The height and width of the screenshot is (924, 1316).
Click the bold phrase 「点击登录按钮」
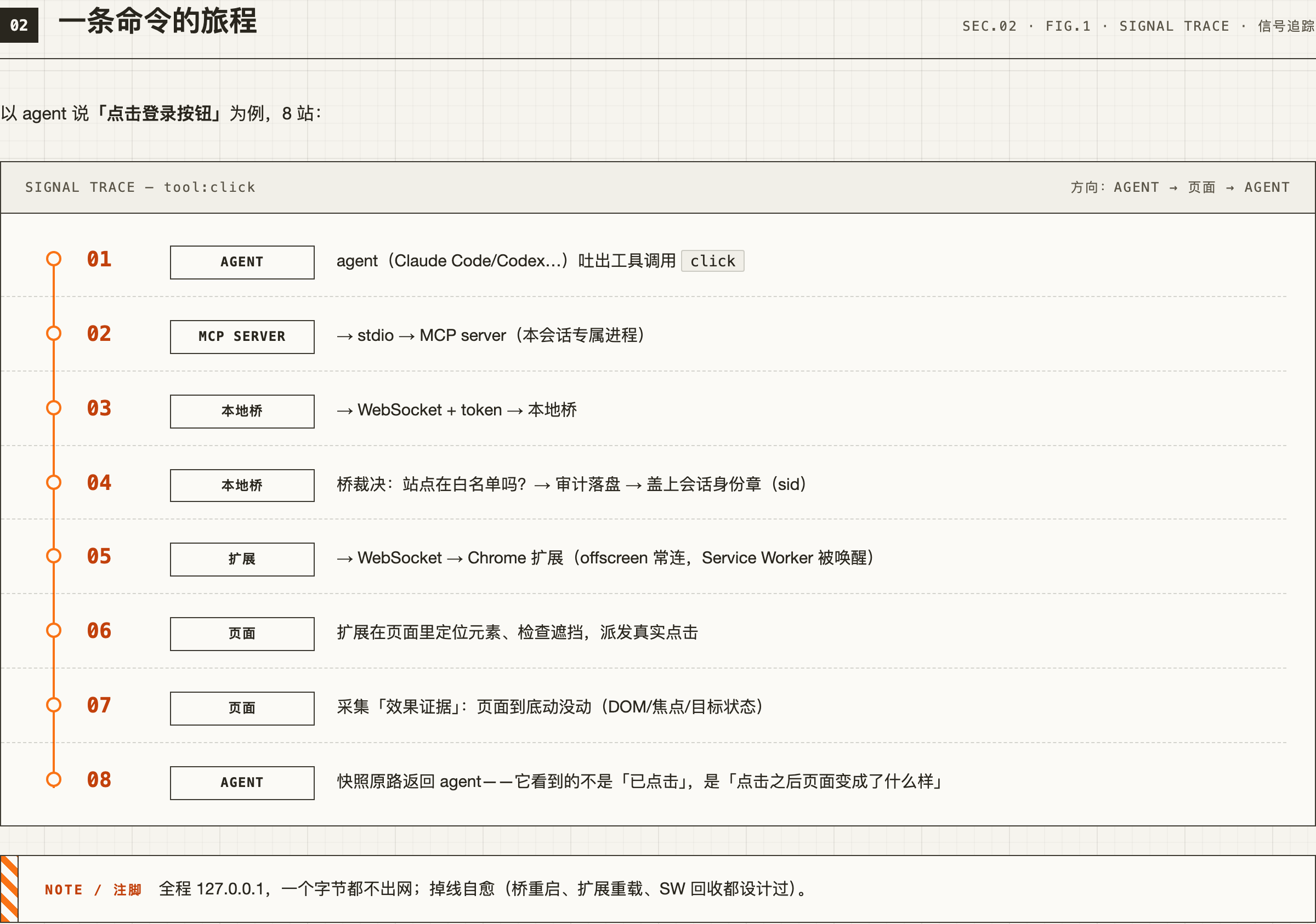coord(160,113)
